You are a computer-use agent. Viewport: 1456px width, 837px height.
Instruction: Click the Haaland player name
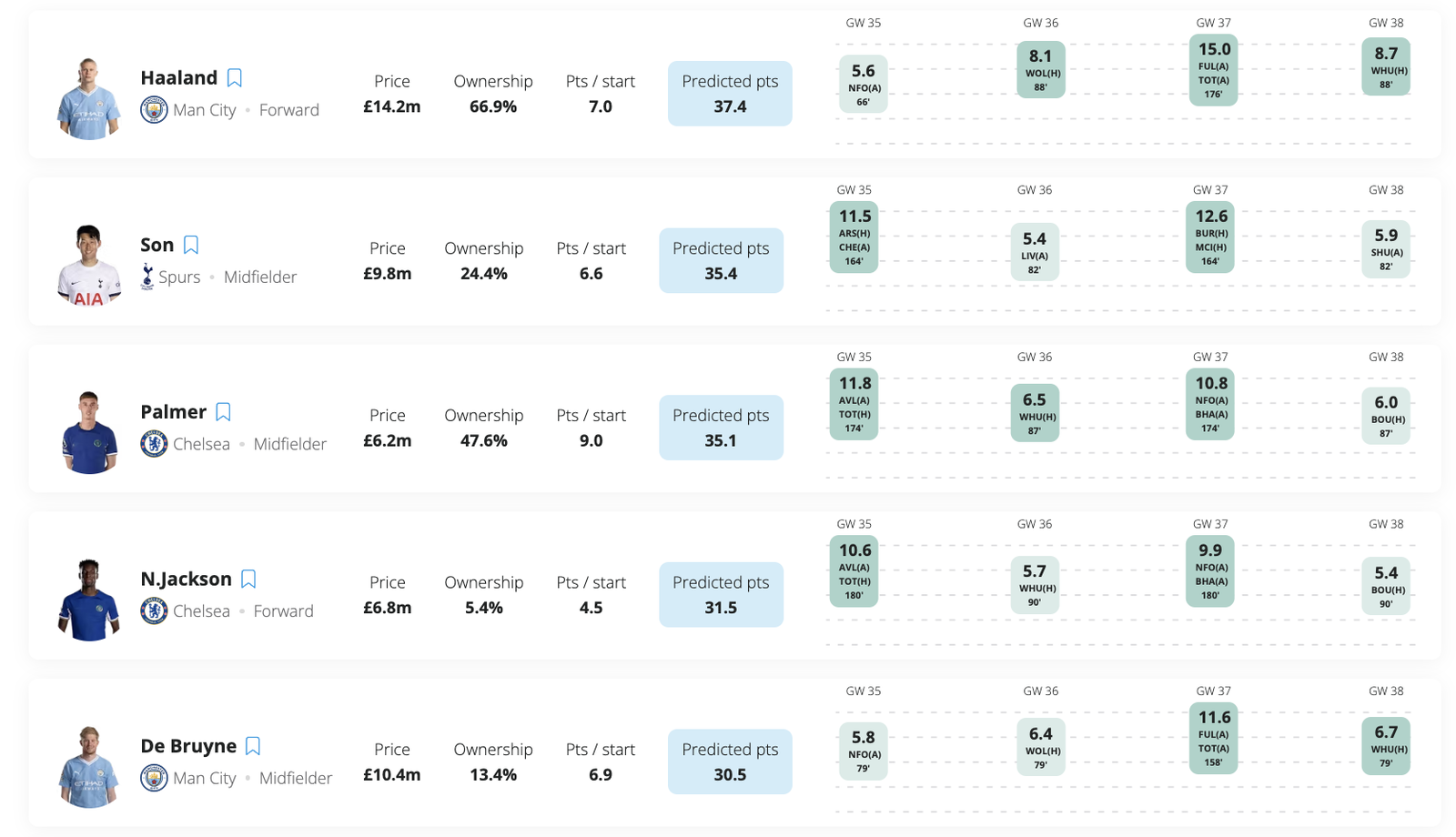pos(179,78)
